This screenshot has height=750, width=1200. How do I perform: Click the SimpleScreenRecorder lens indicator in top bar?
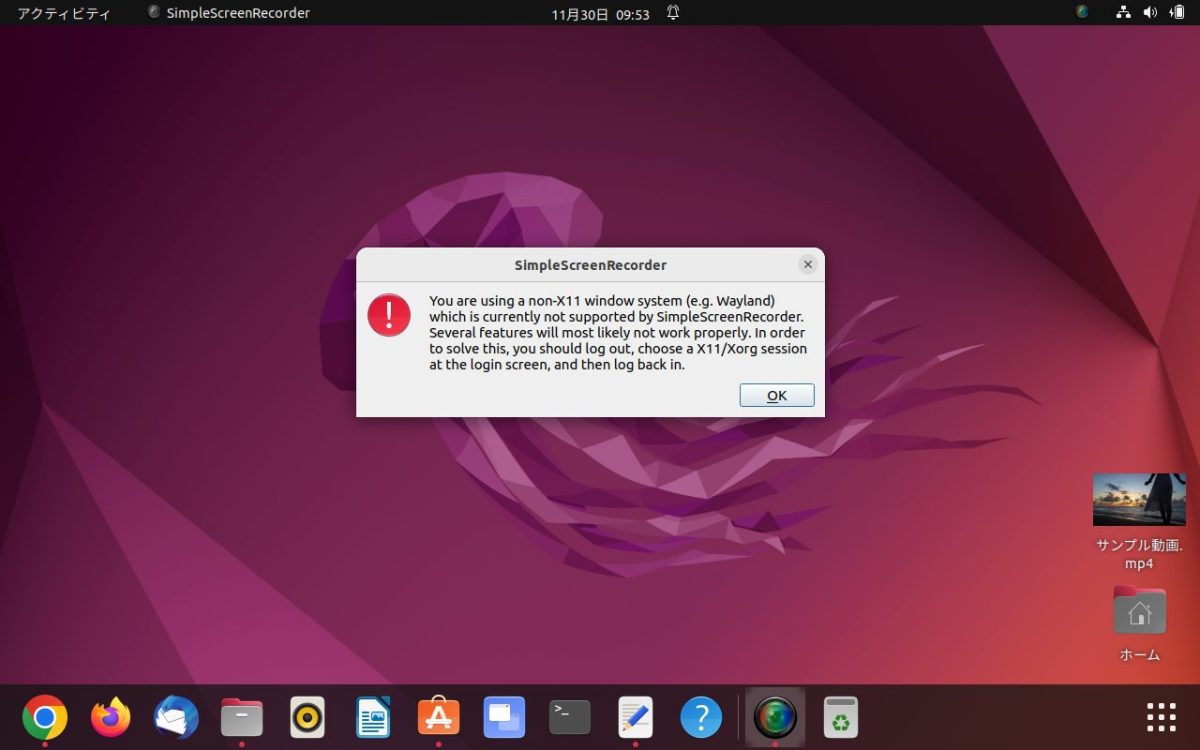tap(1082, 12)
